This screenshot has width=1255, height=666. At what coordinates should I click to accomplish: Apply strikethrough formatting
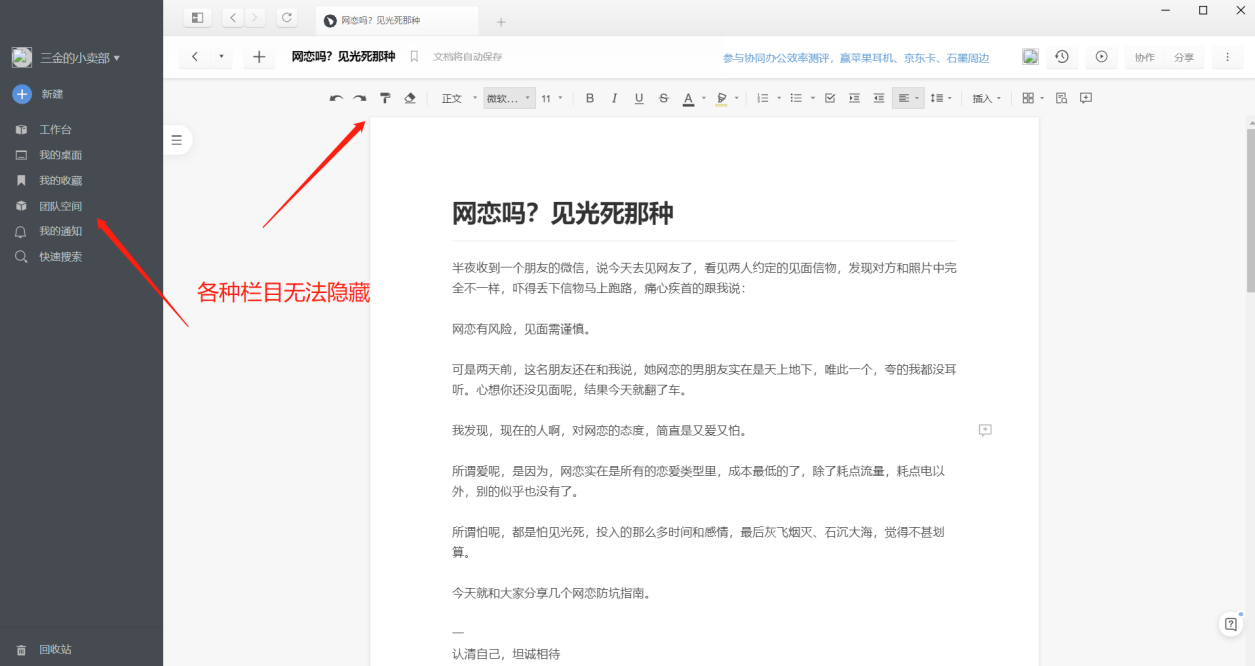click(x=663, y=97)
